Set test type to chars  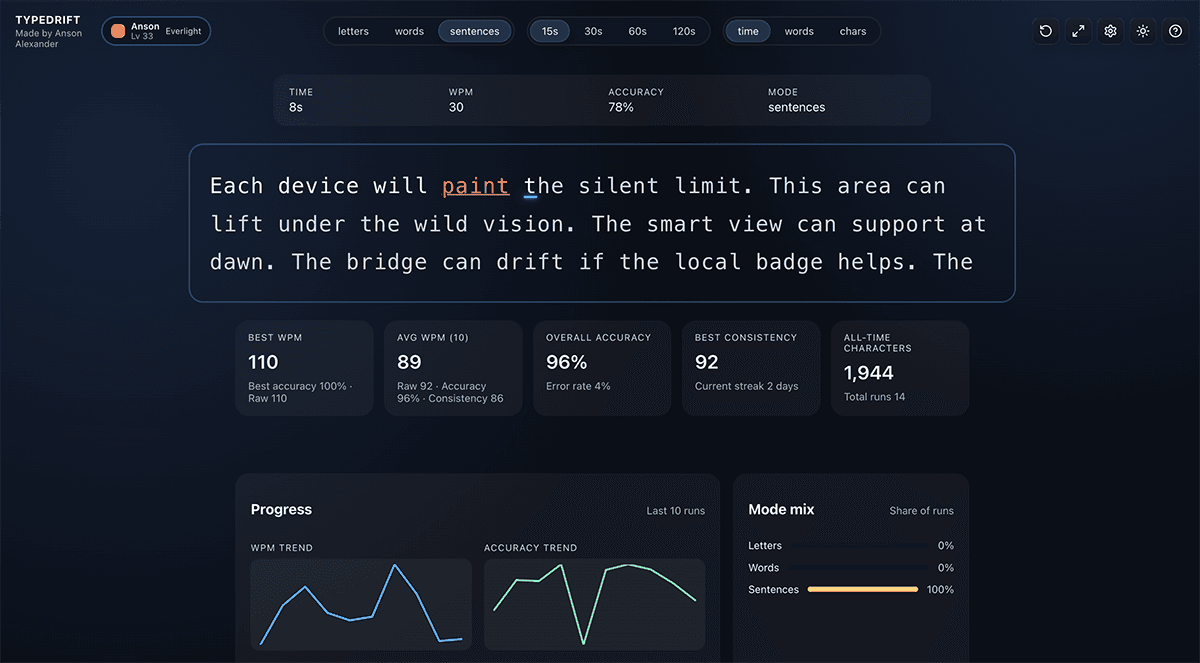coord(852,31)
